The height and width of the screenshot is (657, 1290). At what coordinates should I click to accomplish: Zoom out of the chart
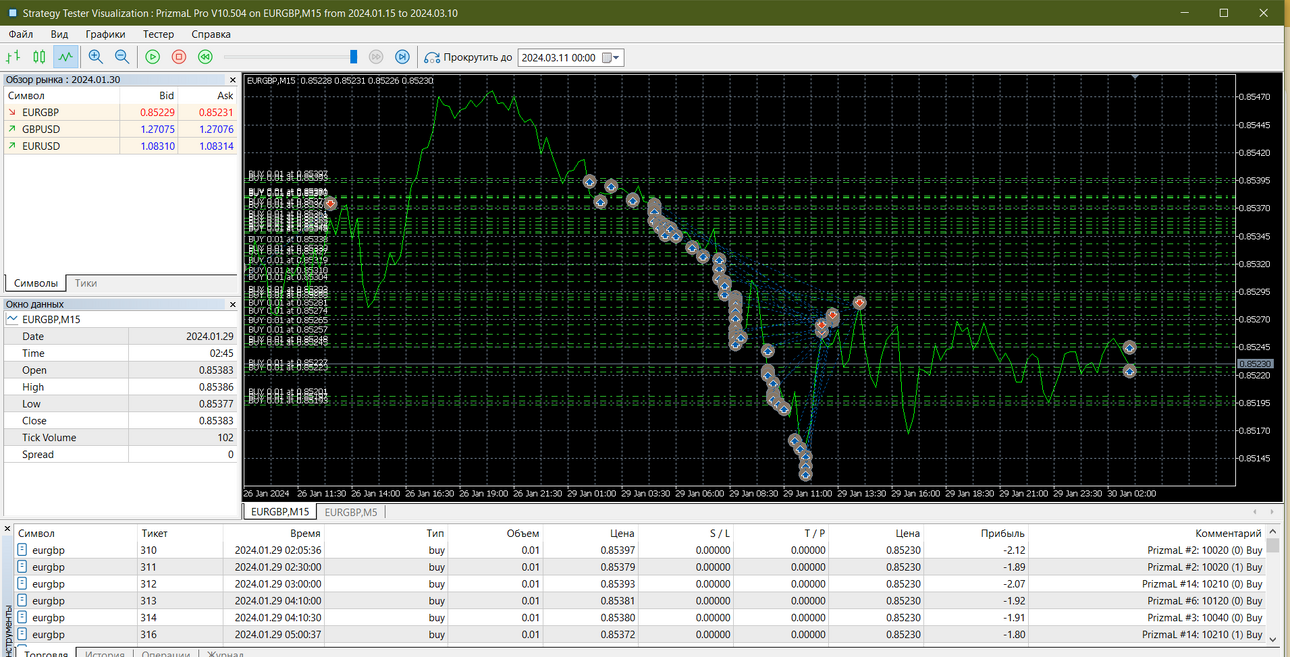122,57
